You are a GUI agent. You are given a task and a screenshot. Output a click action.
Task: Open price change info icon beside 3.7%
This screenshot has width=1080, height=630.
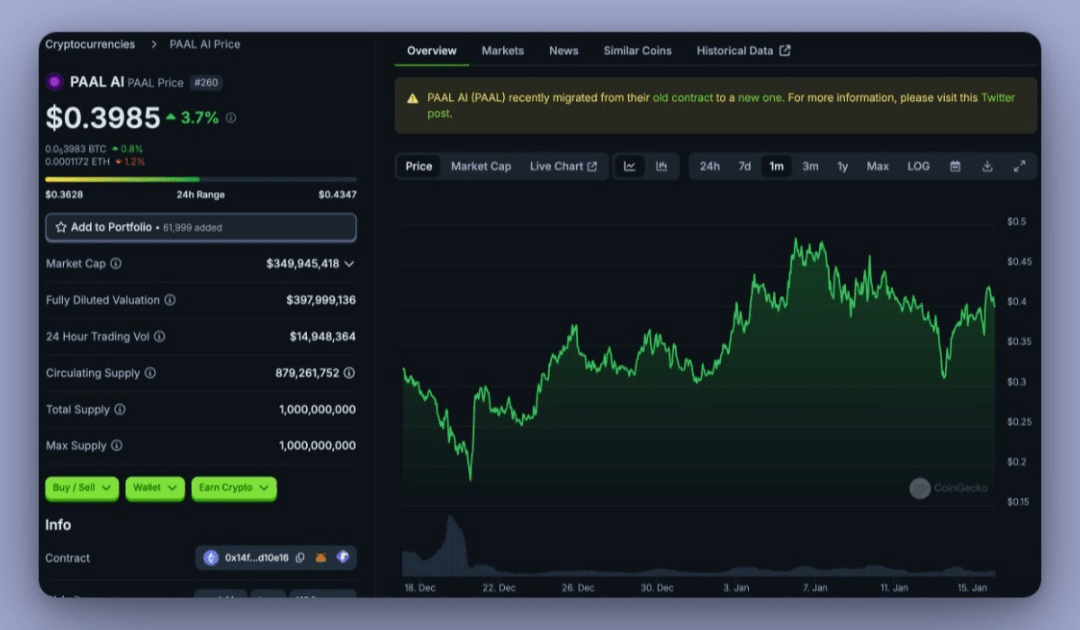pyautogui.click(x=231, y=118)
